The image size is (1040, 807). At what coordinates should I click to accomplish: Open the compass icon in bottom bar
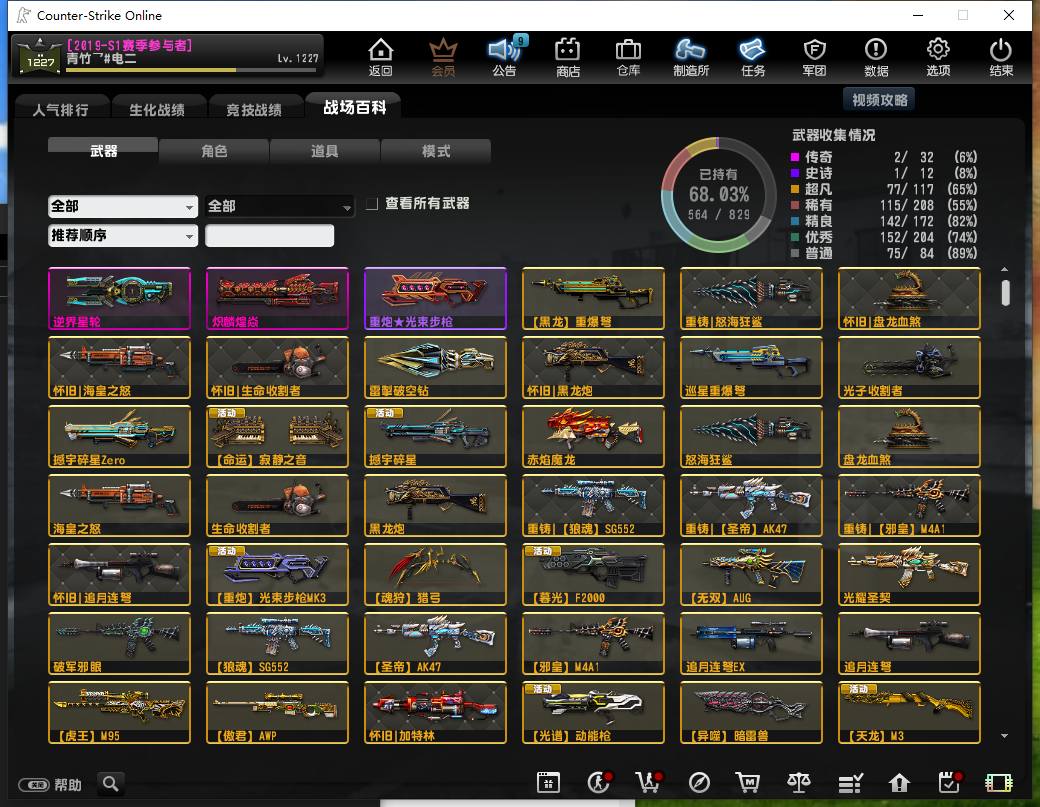(699, 783)
